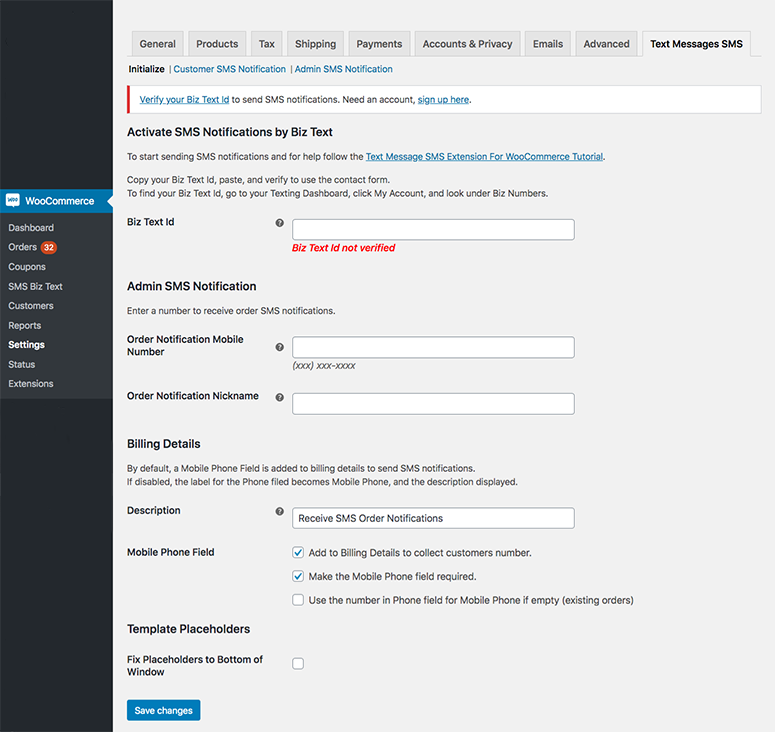Select Settings in the sidebar

pyautogui.click(x=26, y=345)
